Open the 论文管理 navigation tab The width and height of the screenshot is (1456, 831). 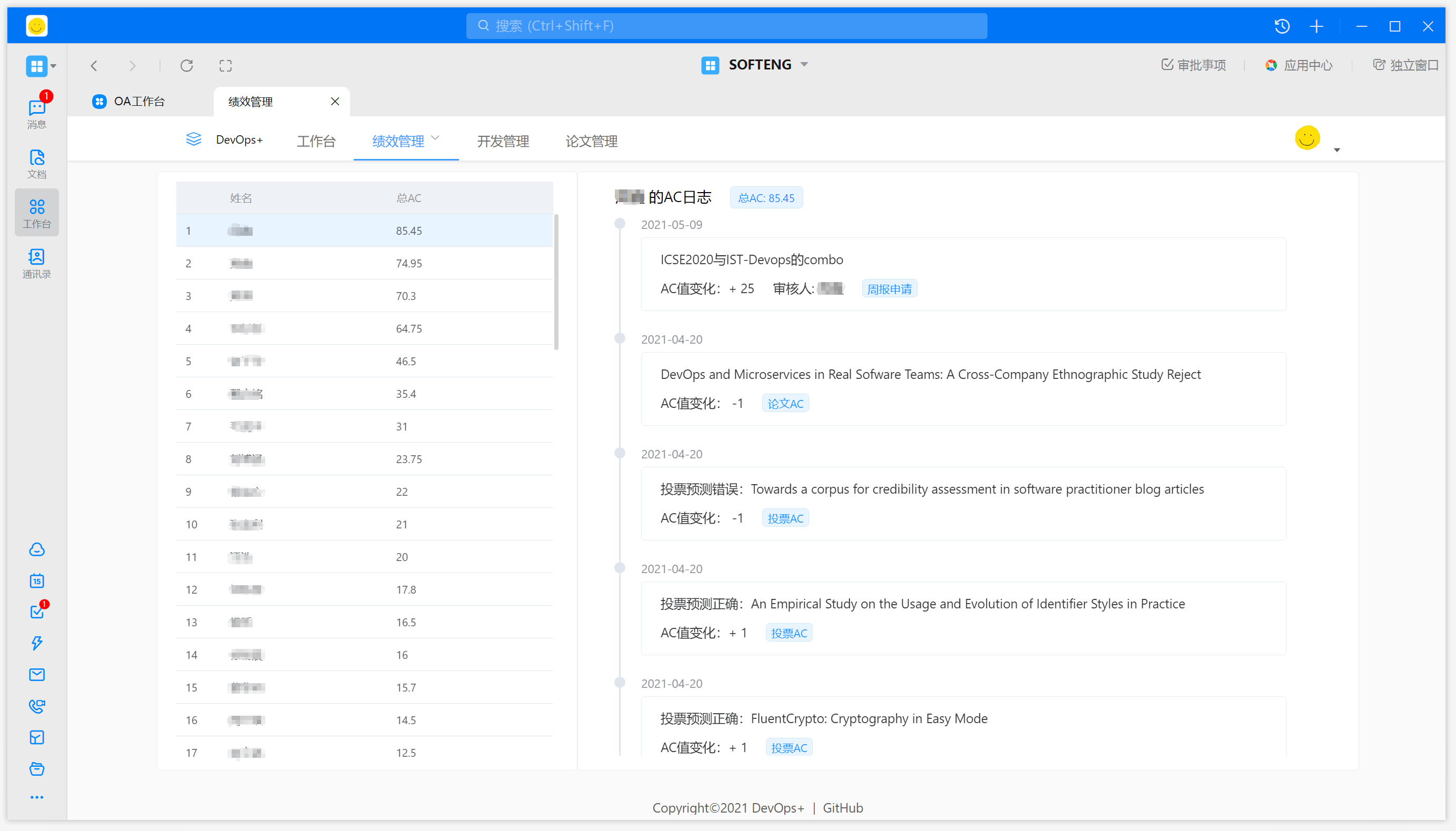pyautogui.click(x=591, y=141)
